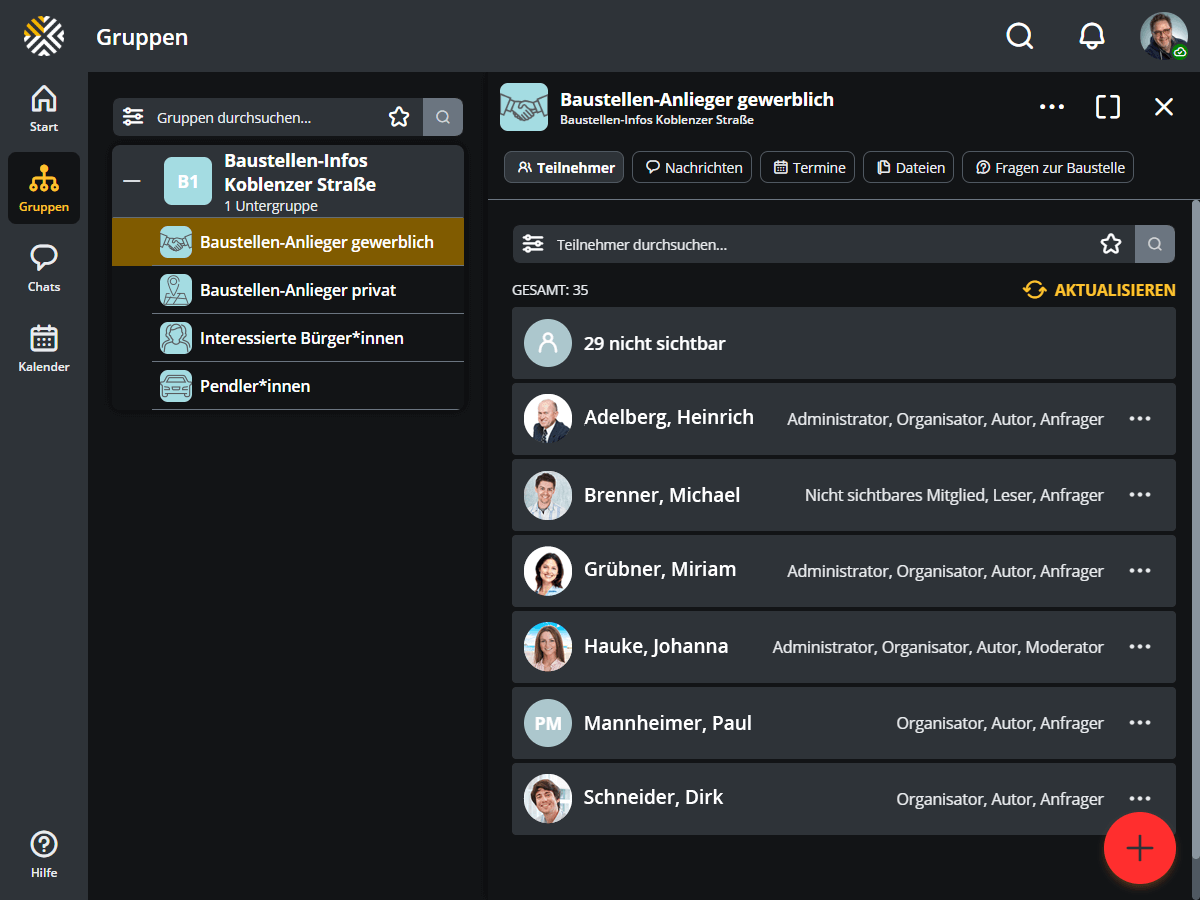Open the user profile avatar
This screenshot has width=1200, height=900.
pos(1163,37)
